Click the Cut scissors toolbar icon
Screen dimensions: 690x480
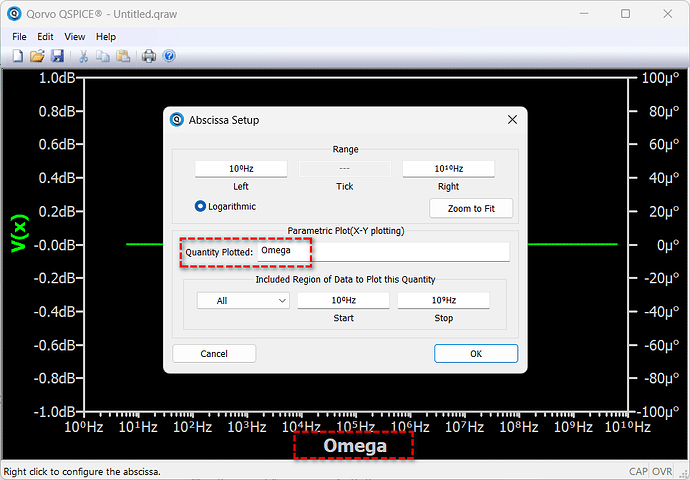(x=84, y=56)
